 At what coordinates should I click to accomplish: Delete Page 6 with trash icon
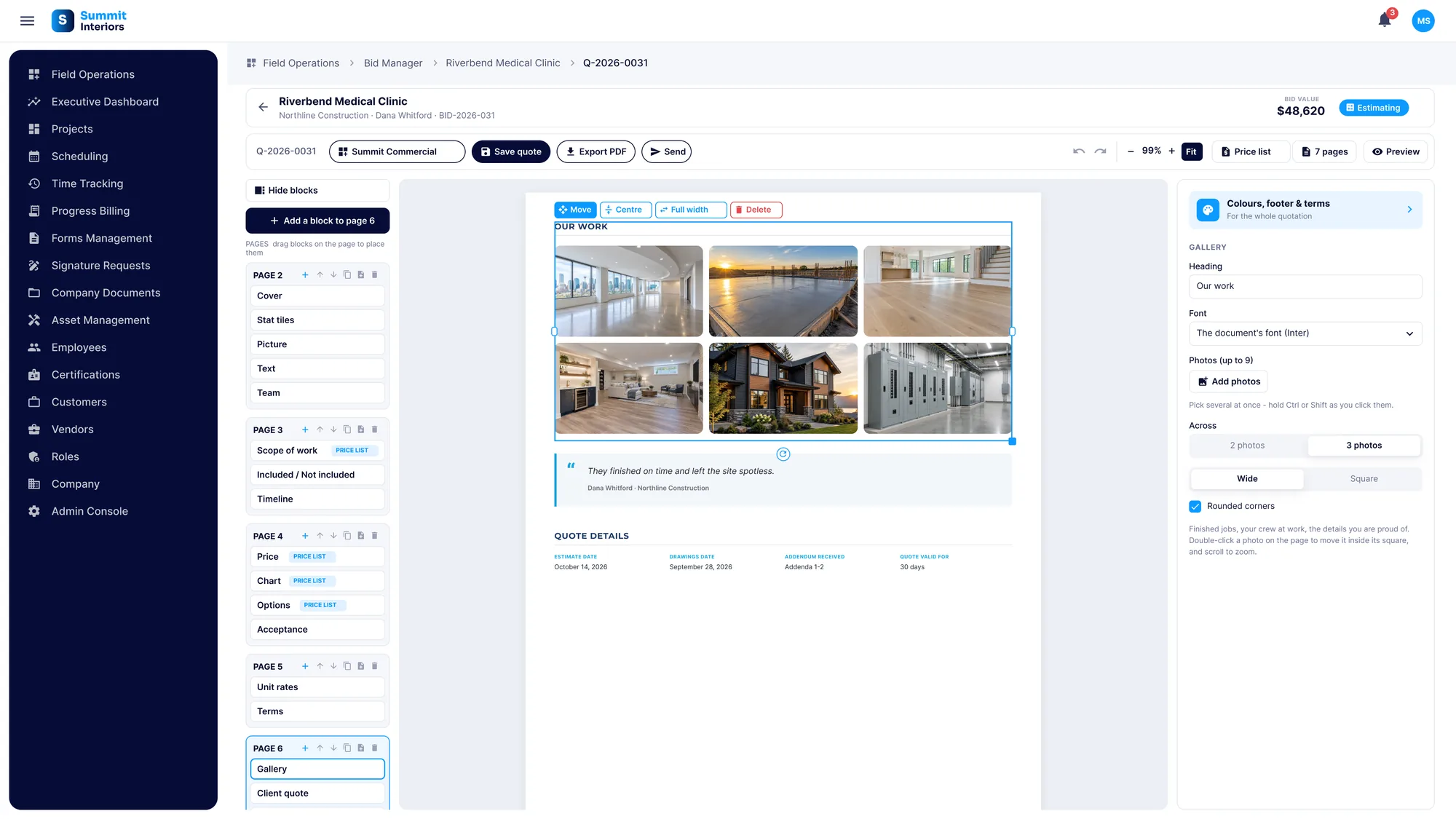pos(375,748)
